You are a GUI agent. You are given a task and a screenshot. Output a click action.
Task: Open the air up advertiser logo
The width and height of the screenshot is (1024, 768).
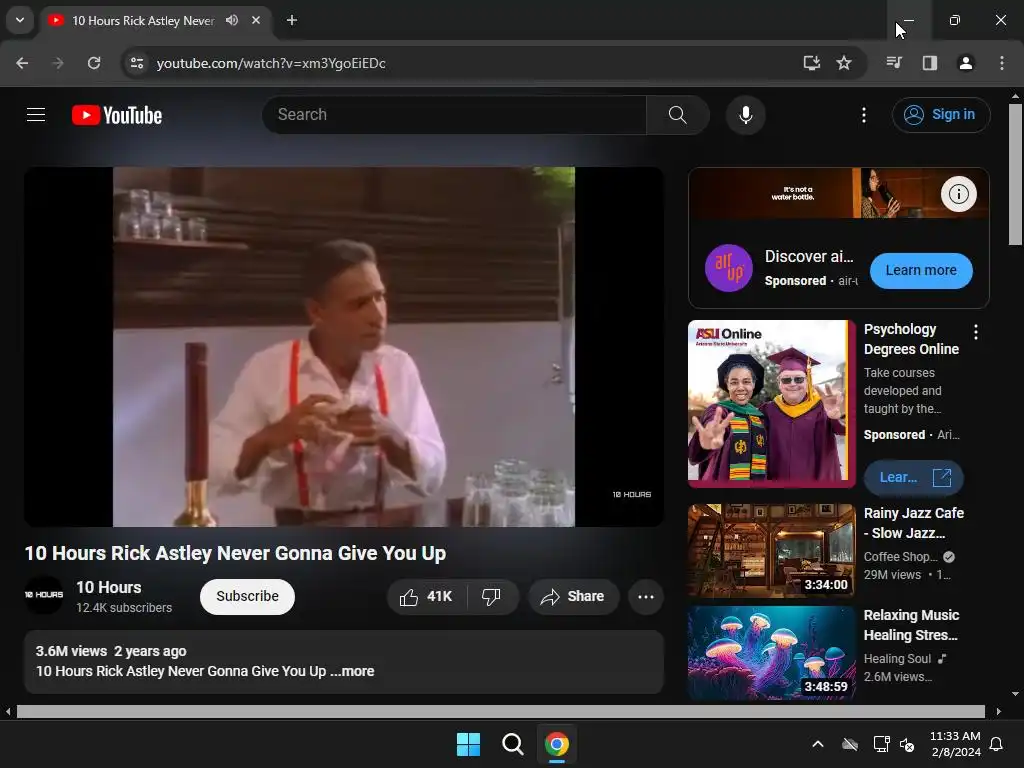728,268
